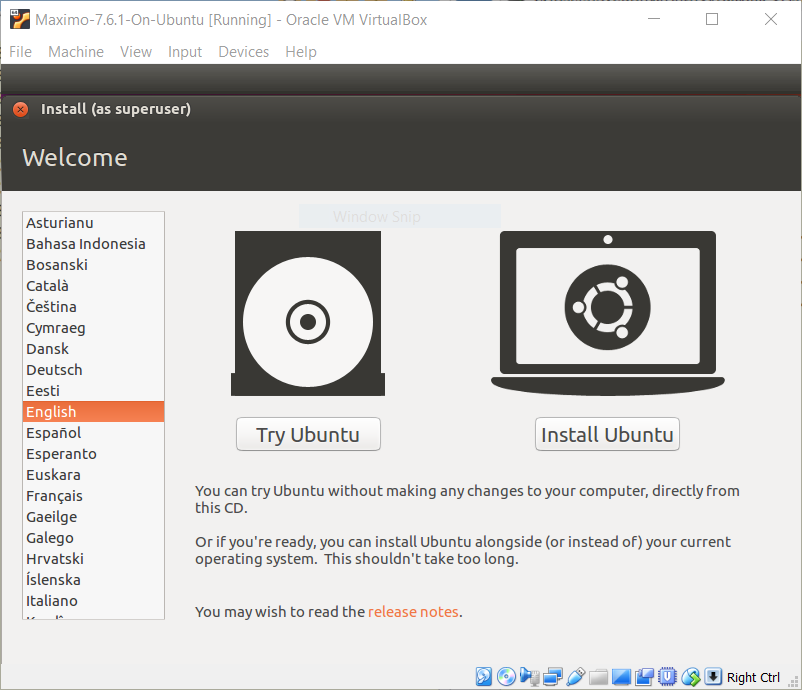This screenshot has height=690, width=802.
Task: Click the optical disc status icon
Action: pyautogui.click(x=506, y=676)
